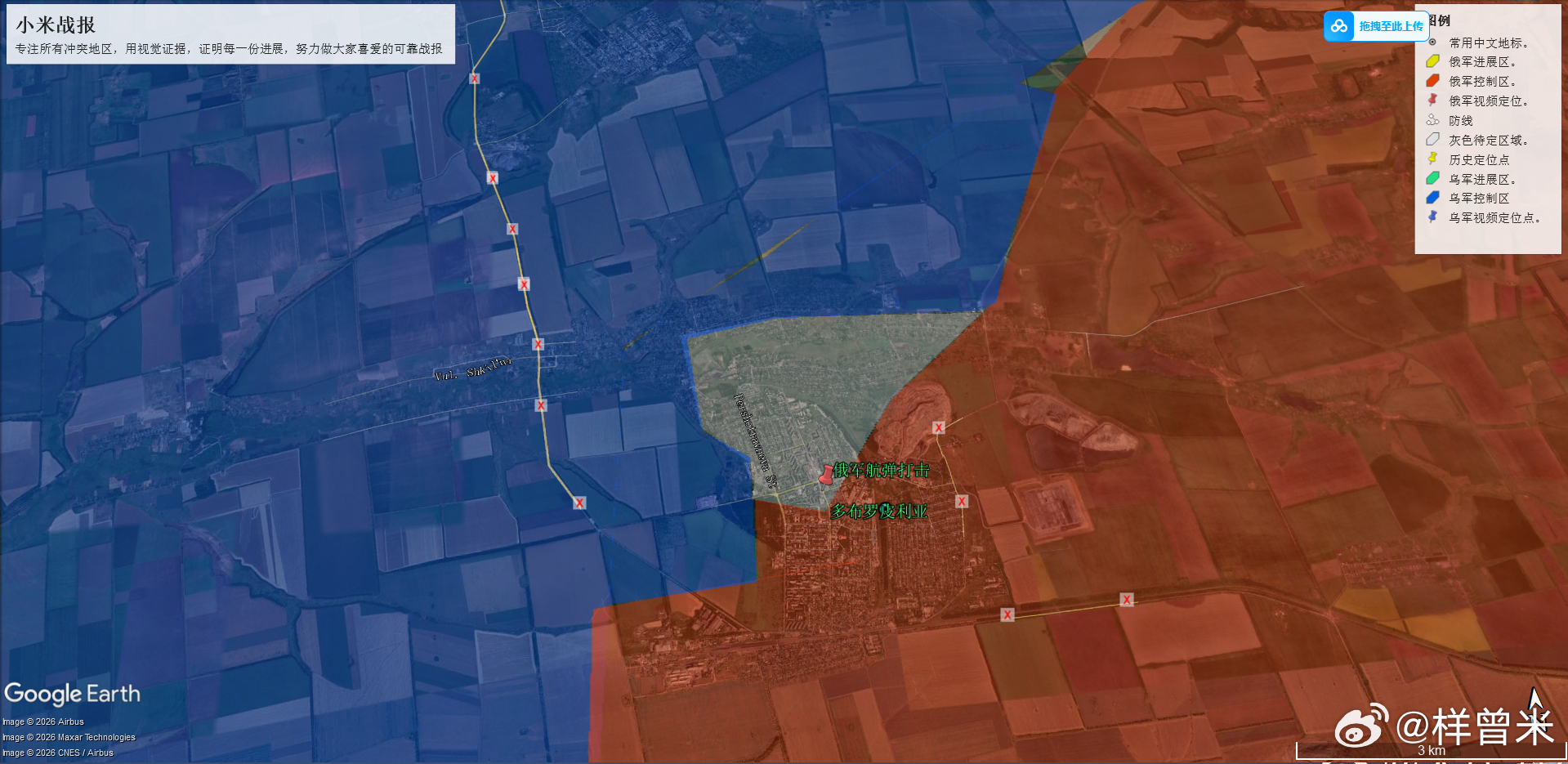
Task: Click the green polygon icon for 乌军进展区
Action: (x=1432, y=178)
